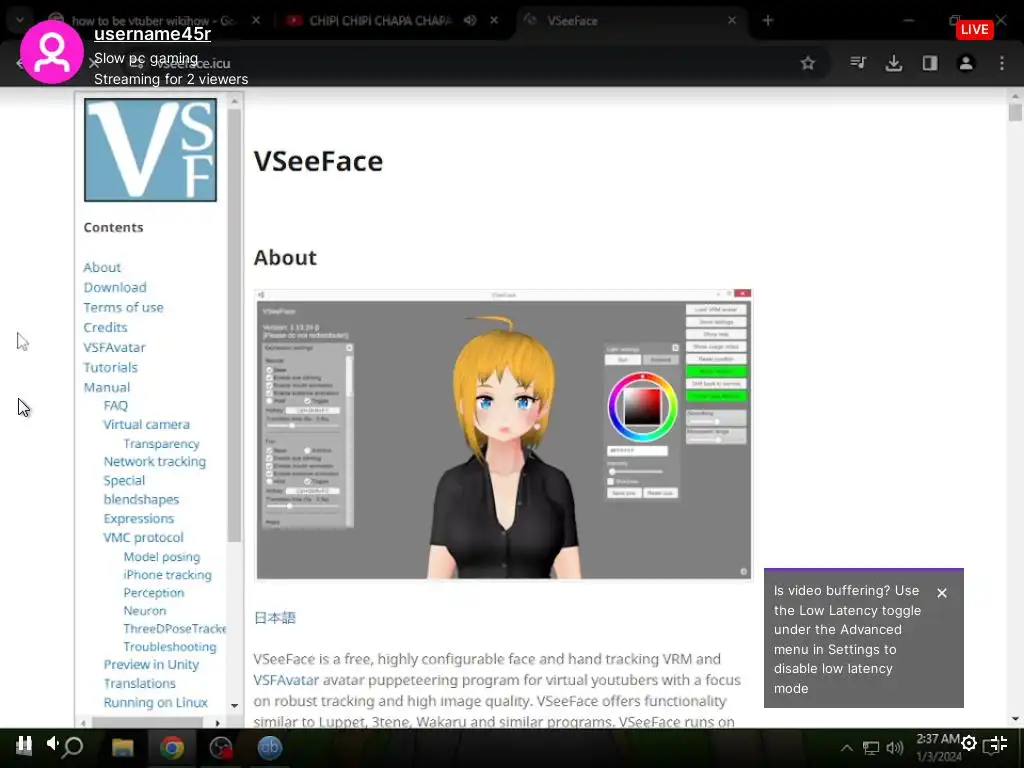Open the media control icon in Chrome toolbar
1024x768 pixels.
[858, 63]
